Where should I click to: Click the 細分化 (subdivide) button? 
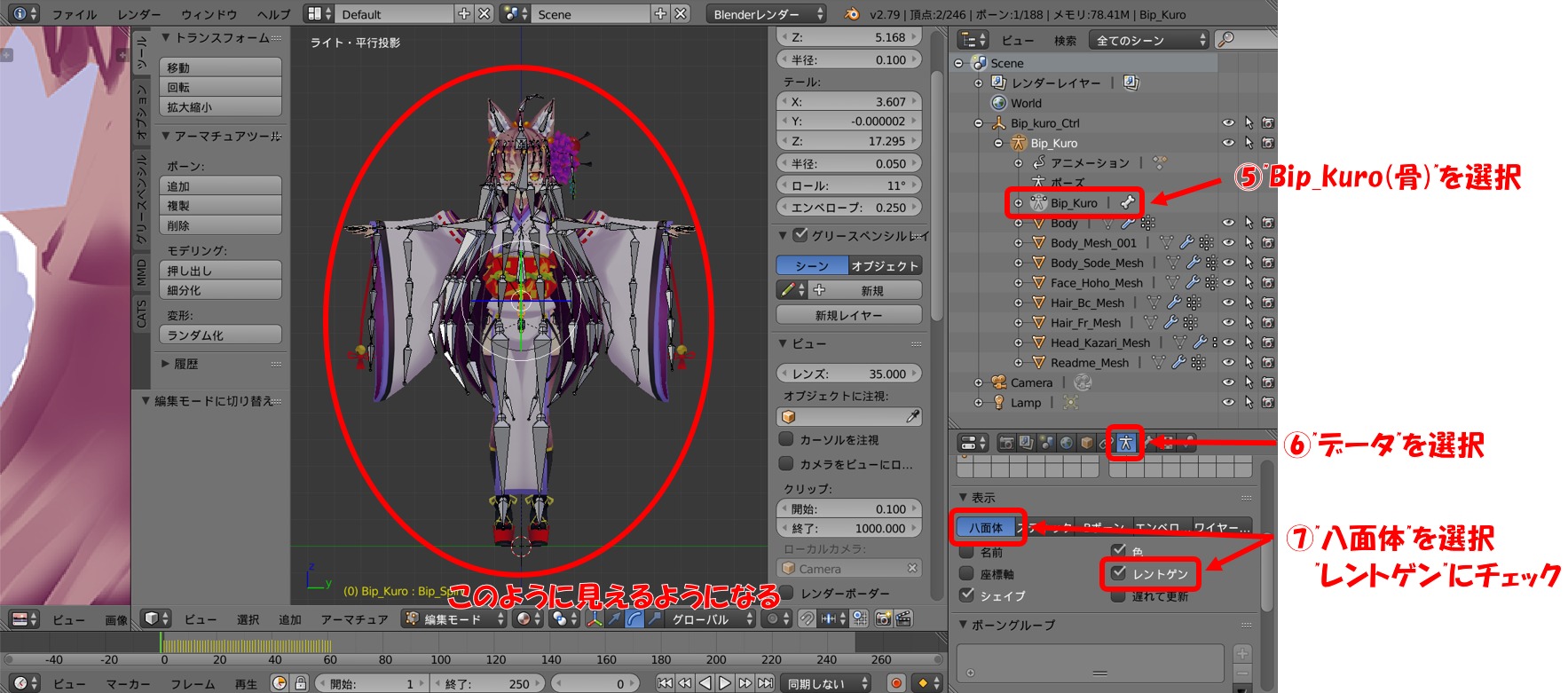tap(220, 290)
